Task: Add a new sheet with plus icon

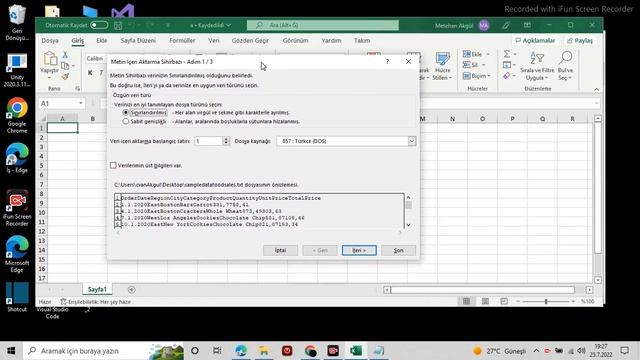Action: [x=131, y=289]
